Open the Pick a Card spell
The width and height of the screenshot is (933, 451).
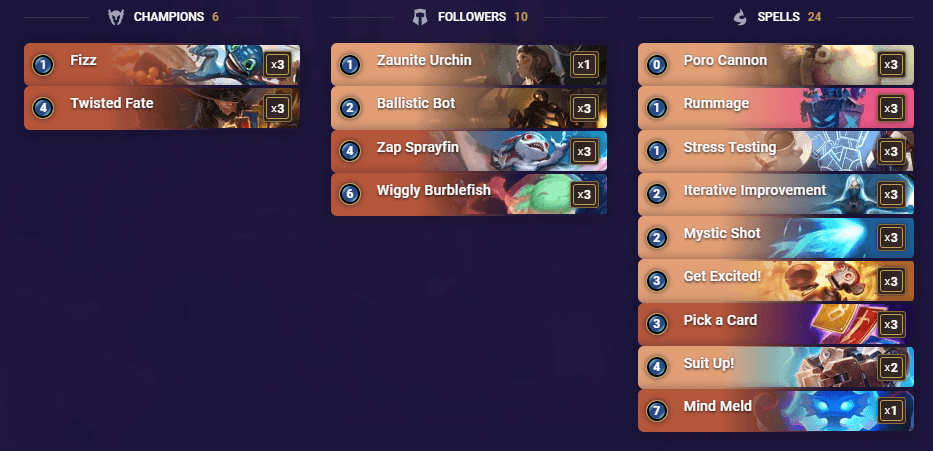click(x=776, y=324)
